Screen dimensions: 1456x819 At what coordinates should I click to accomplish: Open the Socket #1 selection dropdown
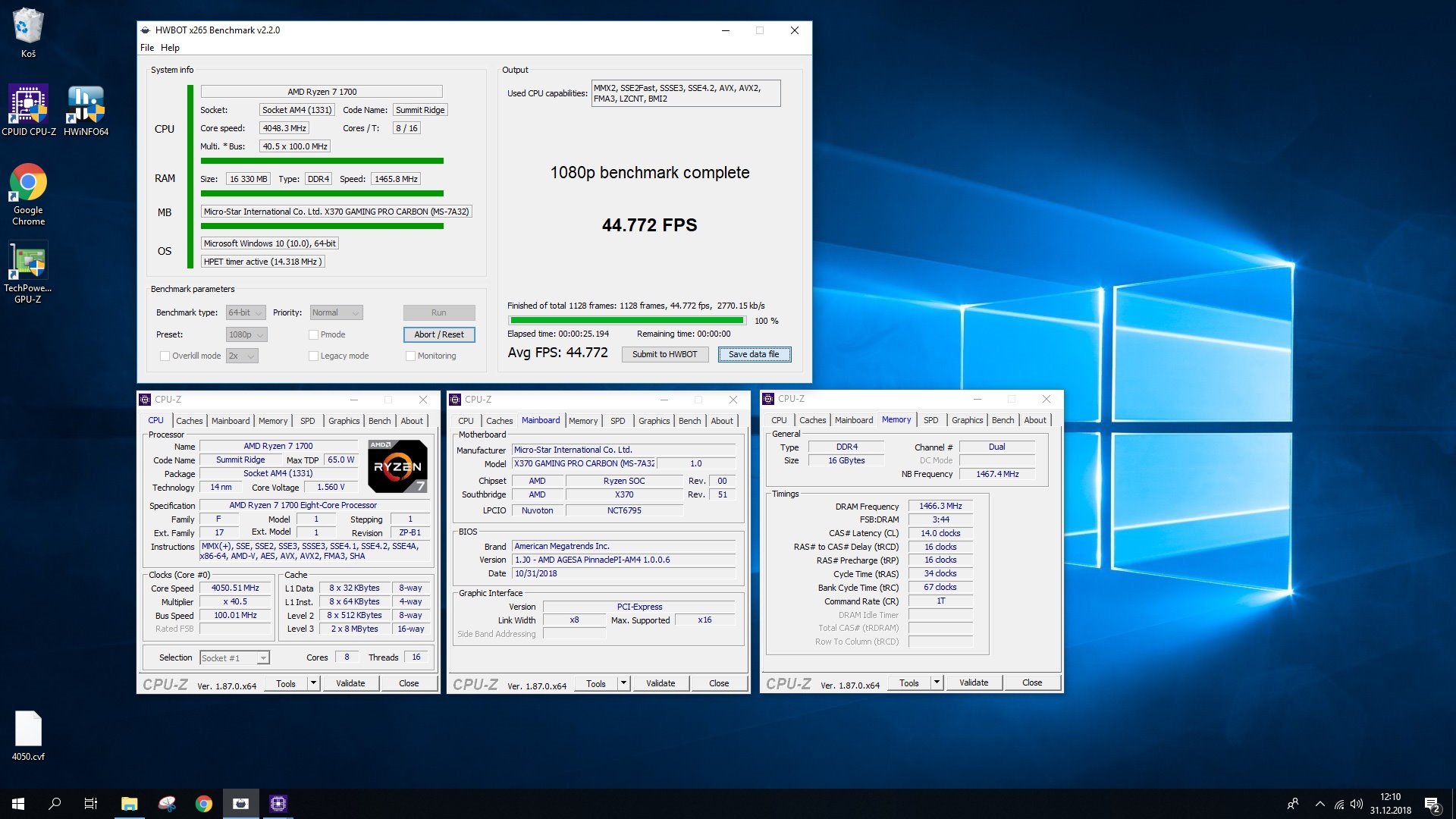234,658
